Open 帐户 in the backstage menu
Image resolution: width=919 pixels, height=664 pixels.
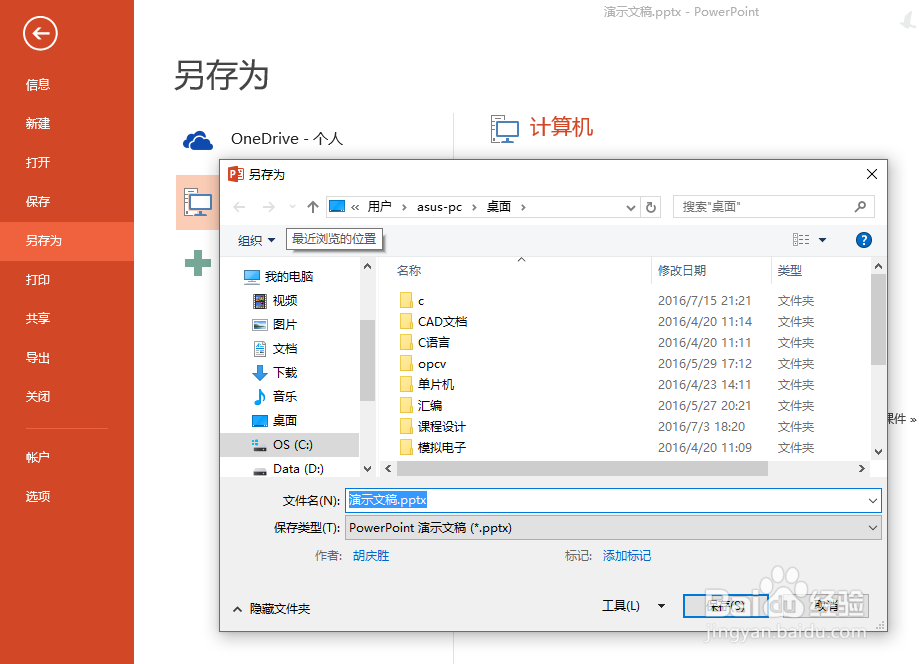(x=38, y=458)
